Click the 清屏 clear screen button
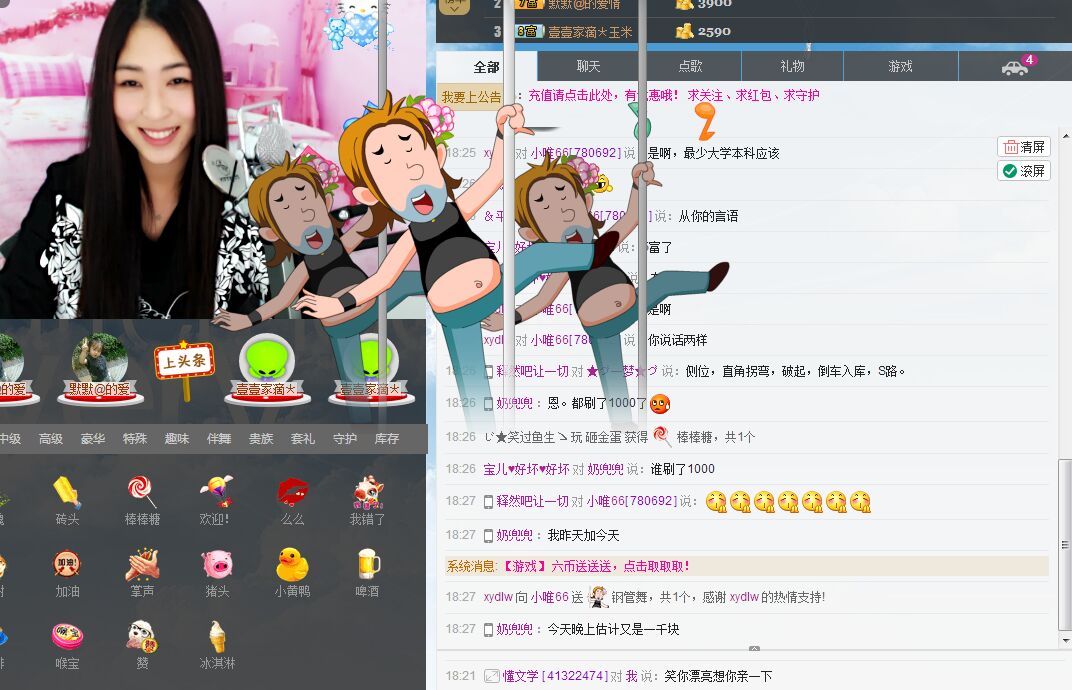Image resolution: width=1072 pixels, height=690 pixels. [1023, 147]
